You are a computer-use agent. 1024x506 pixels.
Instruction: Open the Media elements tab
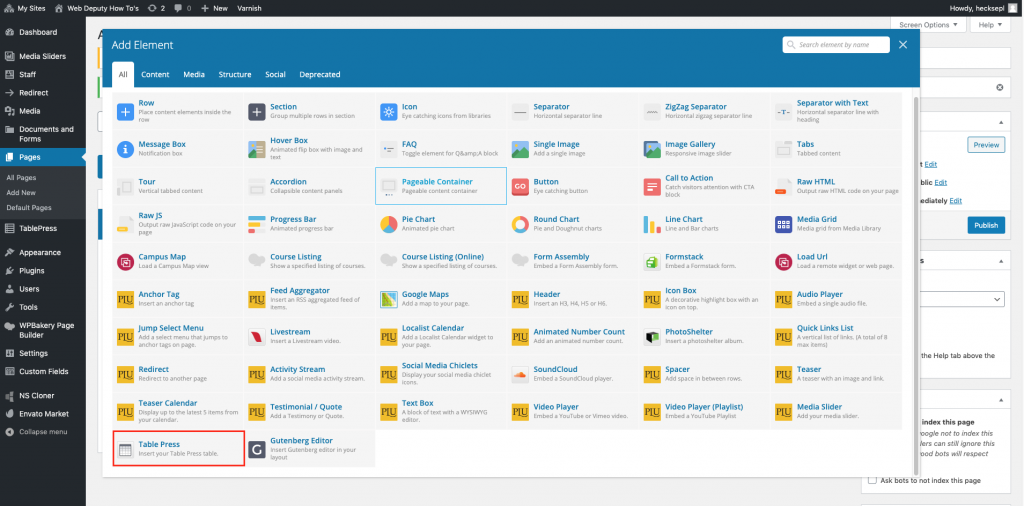[x=194, y=74]
